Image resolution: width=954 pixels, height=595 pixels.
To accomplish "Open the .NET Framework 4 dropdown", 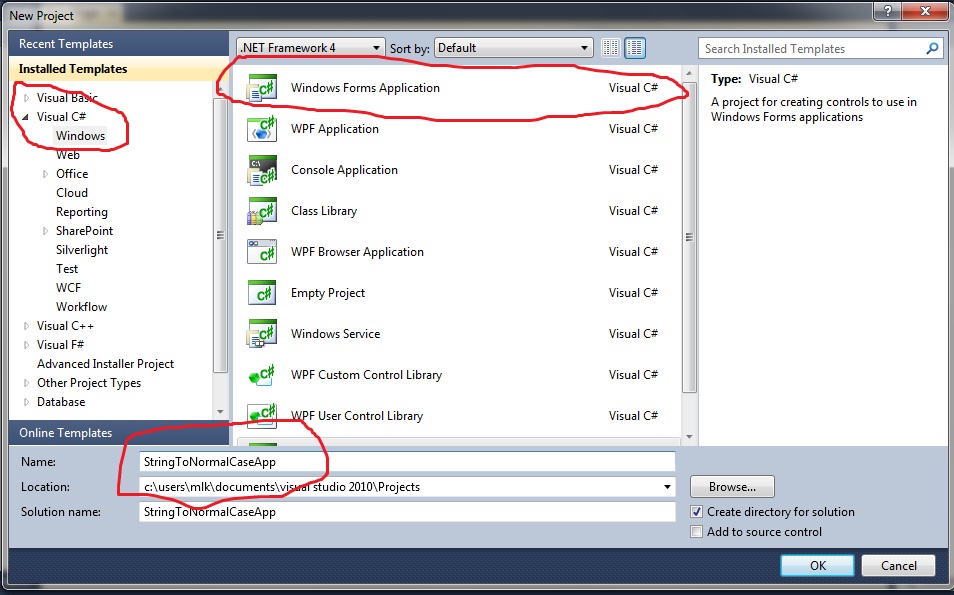I will pos(310,47).
